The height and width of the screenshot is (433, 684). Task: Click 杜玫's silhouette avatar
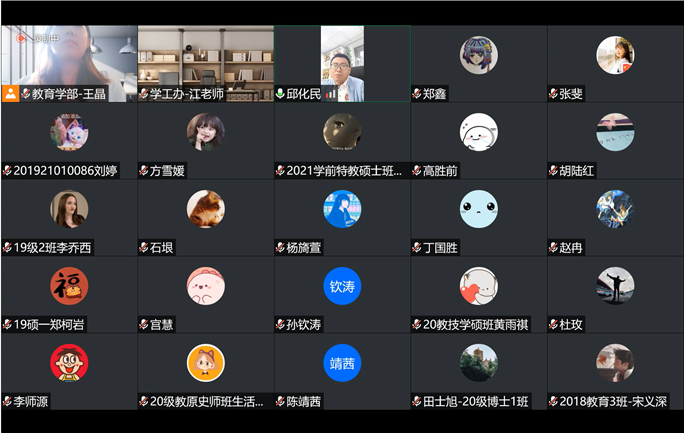point(615,286)
